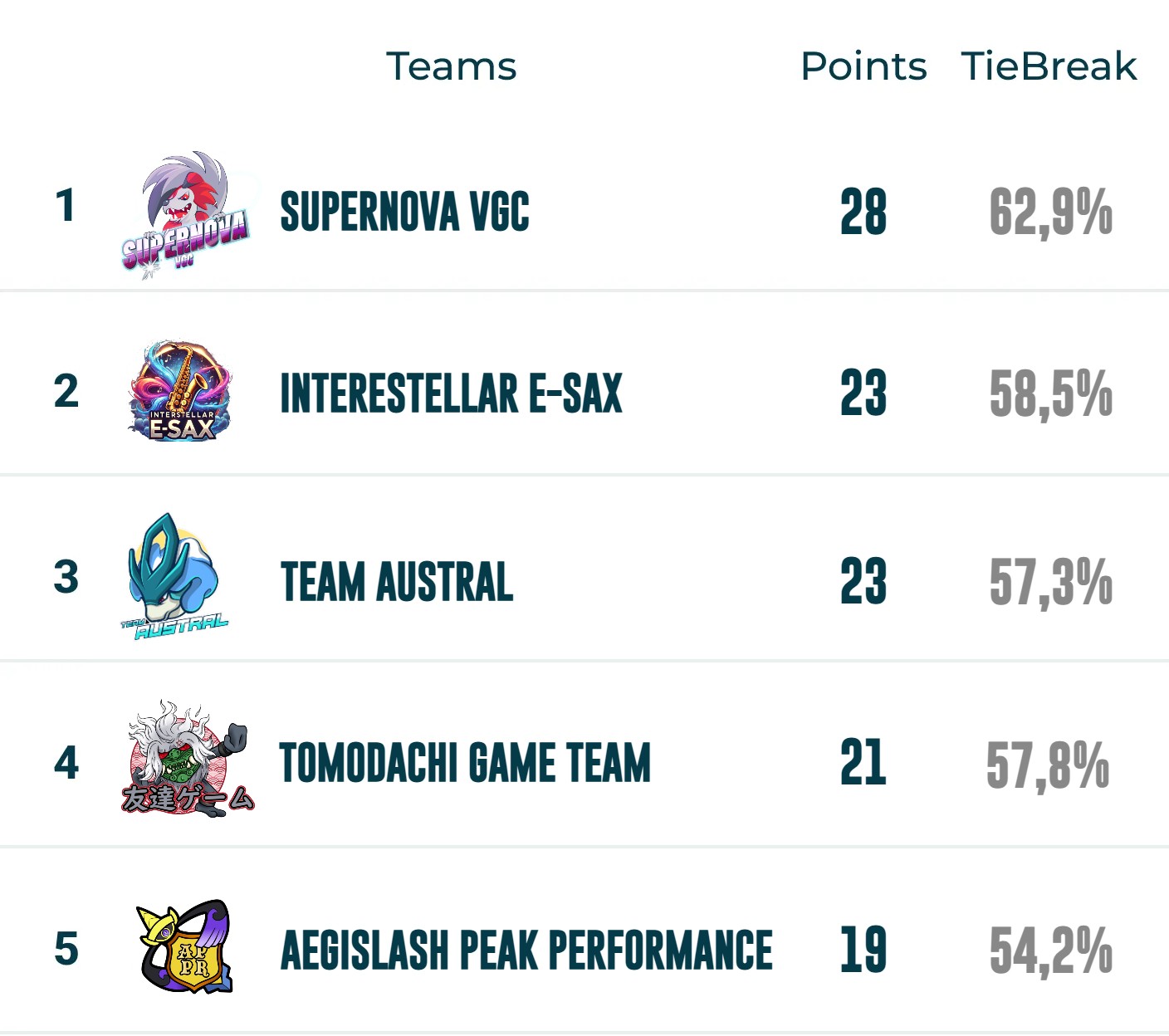This screenshot has height=1036, width=1169.
Task: Click the 54,2% tiebreak value
Action: click(1050, 950)
